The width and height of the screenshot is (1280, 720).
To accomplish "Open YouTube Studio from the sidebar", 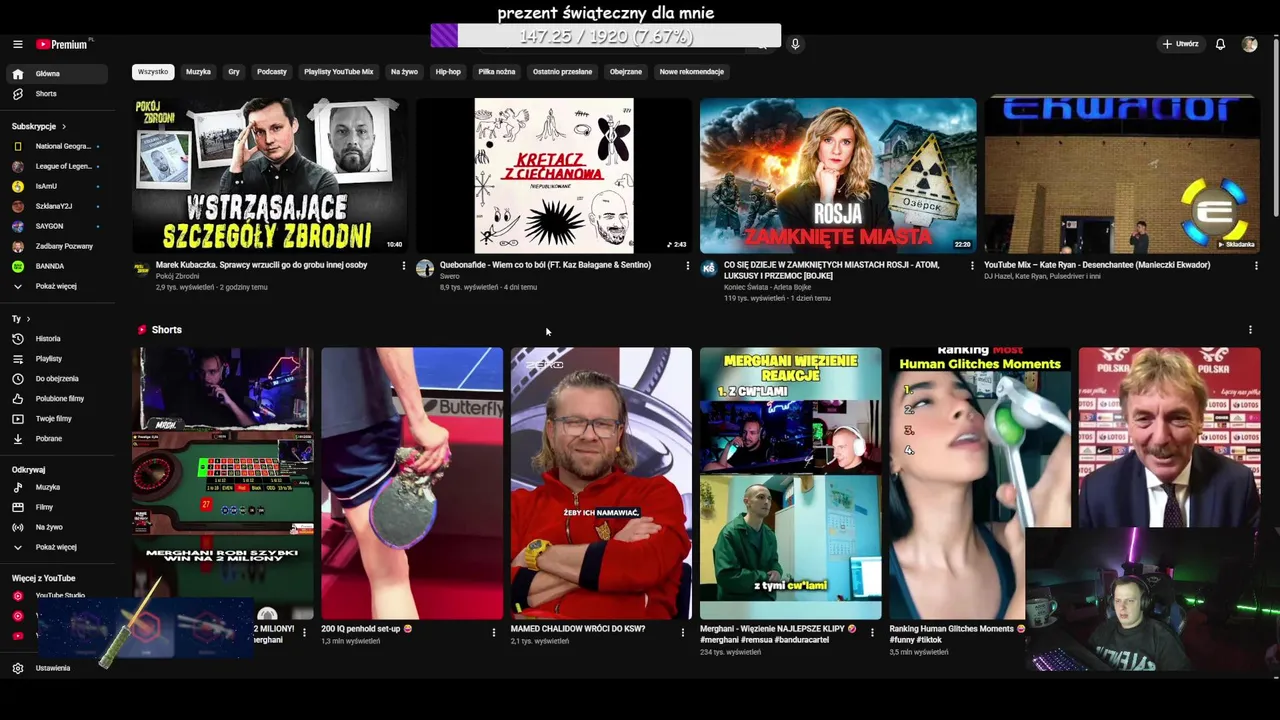I will [x=58, y=596].
